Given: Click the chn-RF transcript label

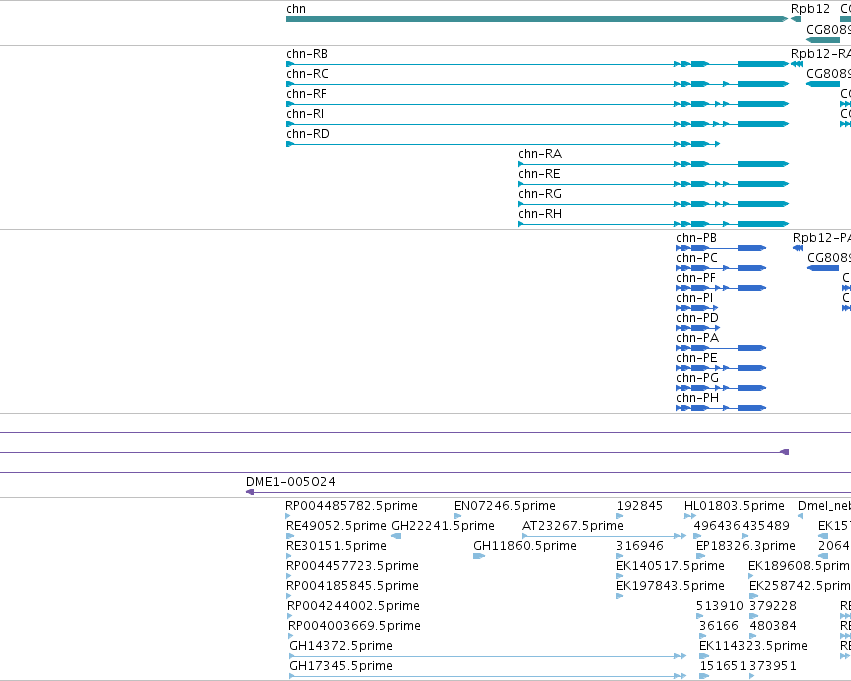Looking at the screenshot, I should (x=306, y=94).
